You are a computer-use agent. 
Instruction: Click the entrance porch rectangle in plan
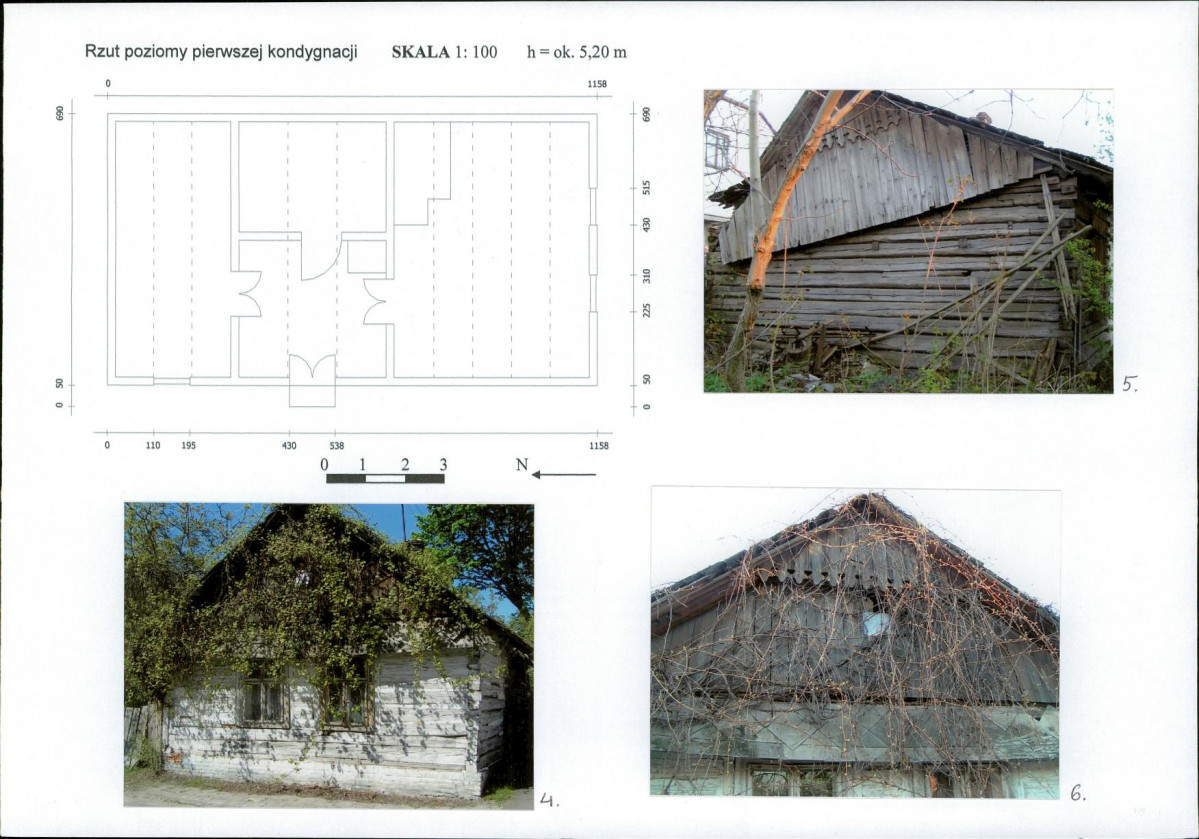point(312,392)
